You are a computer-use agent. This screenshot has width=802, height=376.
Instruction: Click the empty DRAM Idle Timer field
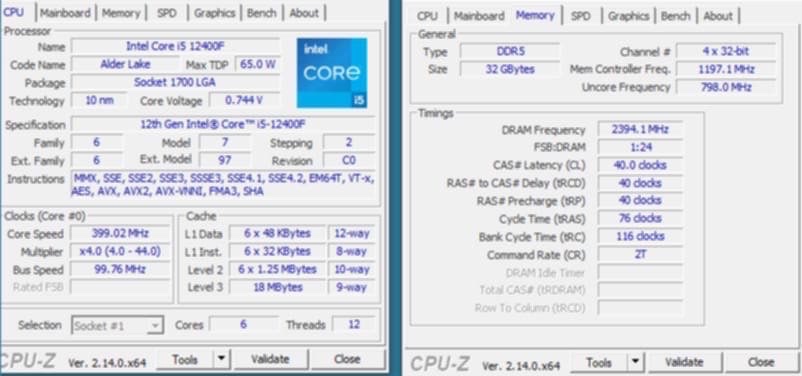[x=640, y=272]
